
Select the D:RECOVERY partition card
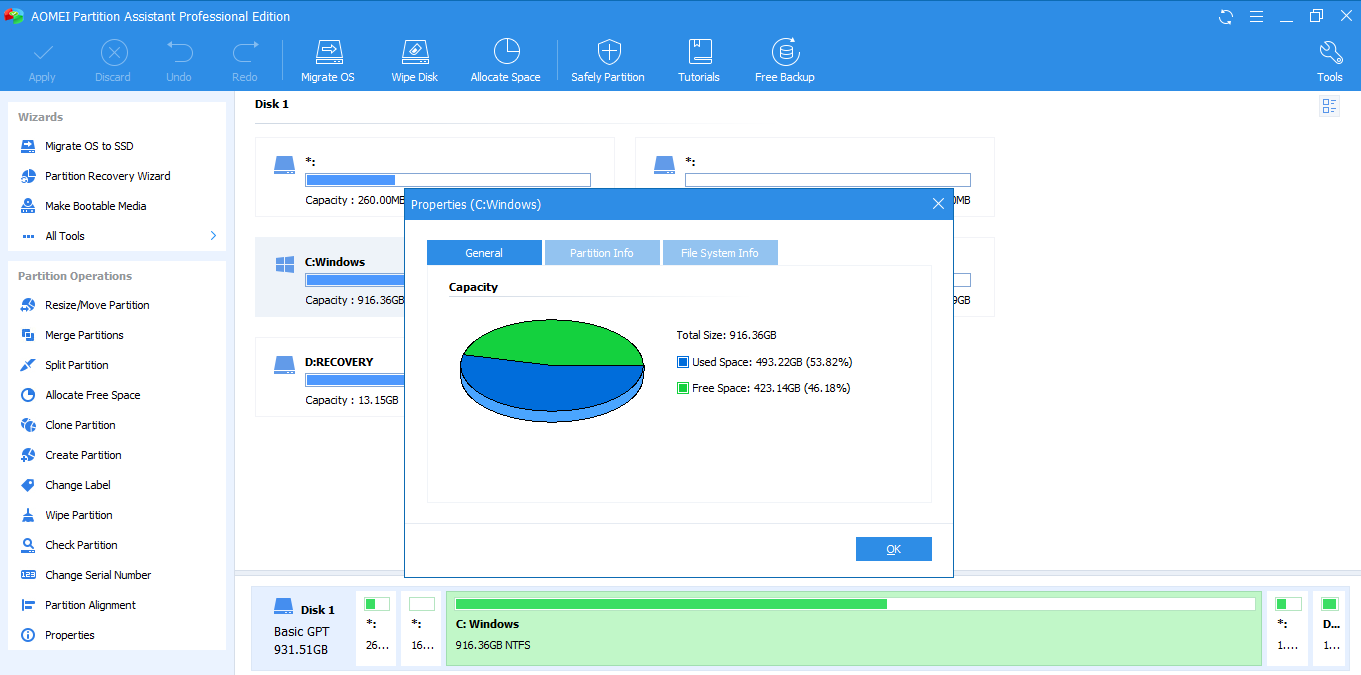click(x=328, y=377)
